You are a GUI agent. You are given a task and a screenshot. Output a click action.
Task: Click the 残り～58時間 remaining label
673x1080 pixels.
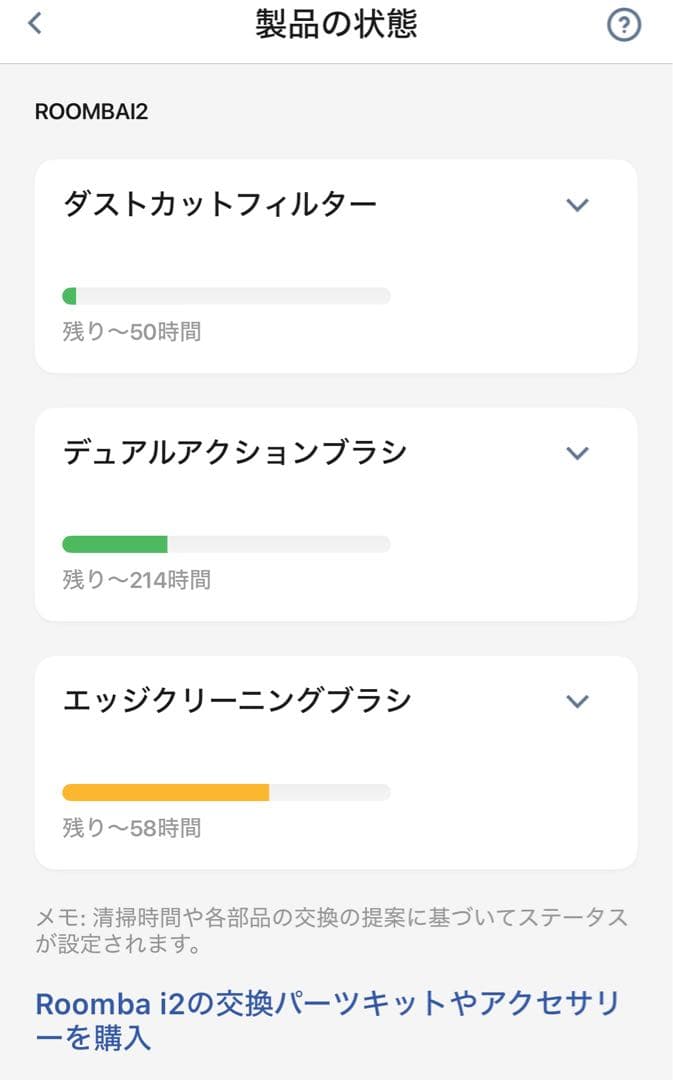[132, 827]
